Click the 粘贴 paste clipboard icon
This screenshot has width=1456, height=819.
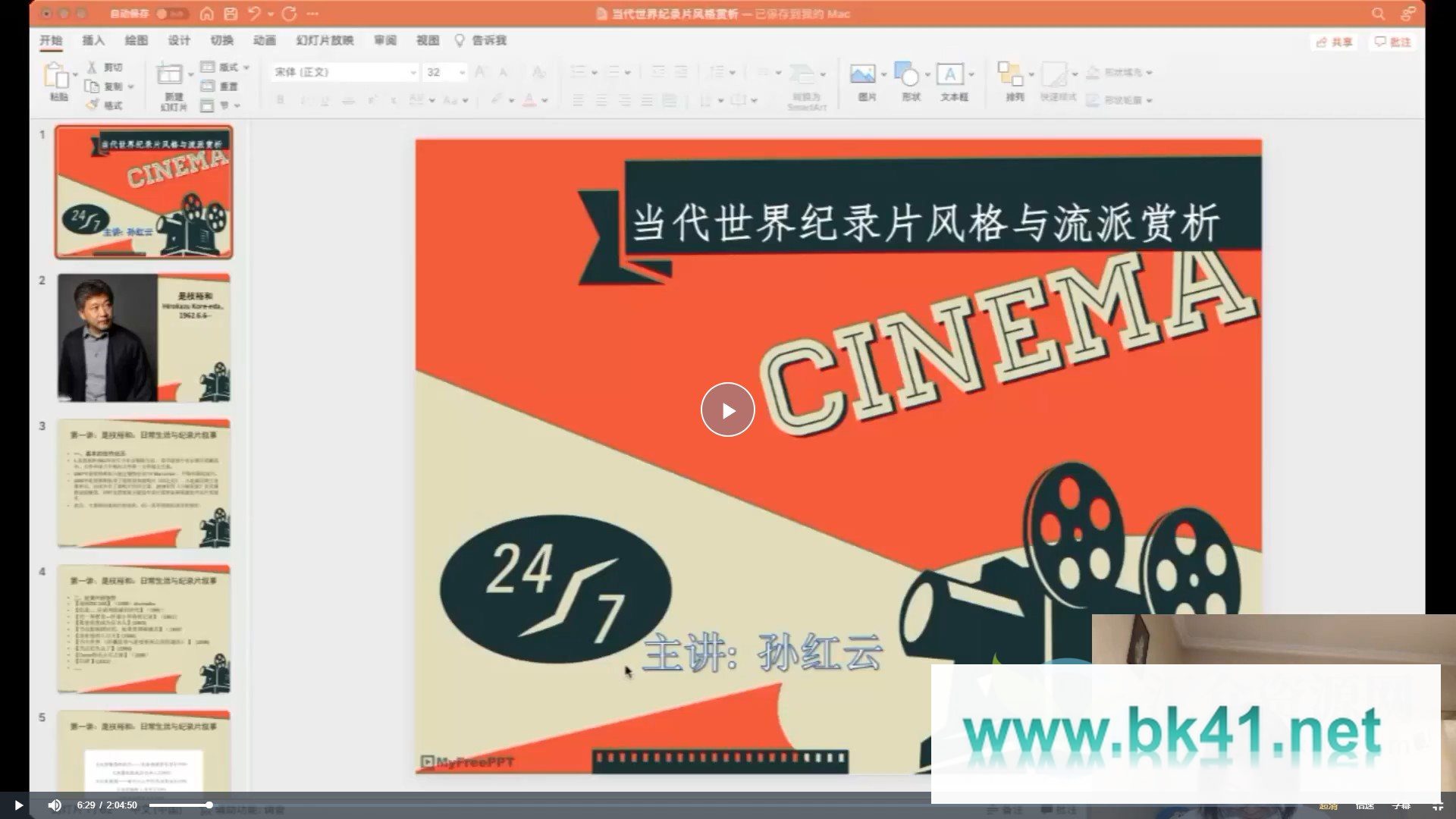pos(56,77)
